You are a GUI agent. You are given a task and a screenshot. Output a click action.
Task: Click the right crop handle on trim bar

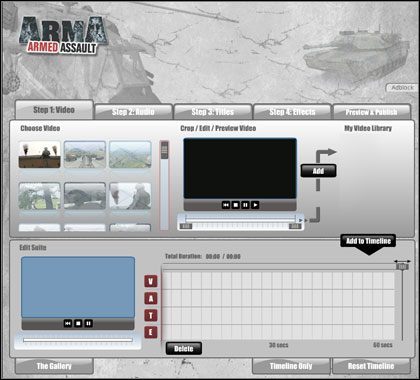[295, 226]
